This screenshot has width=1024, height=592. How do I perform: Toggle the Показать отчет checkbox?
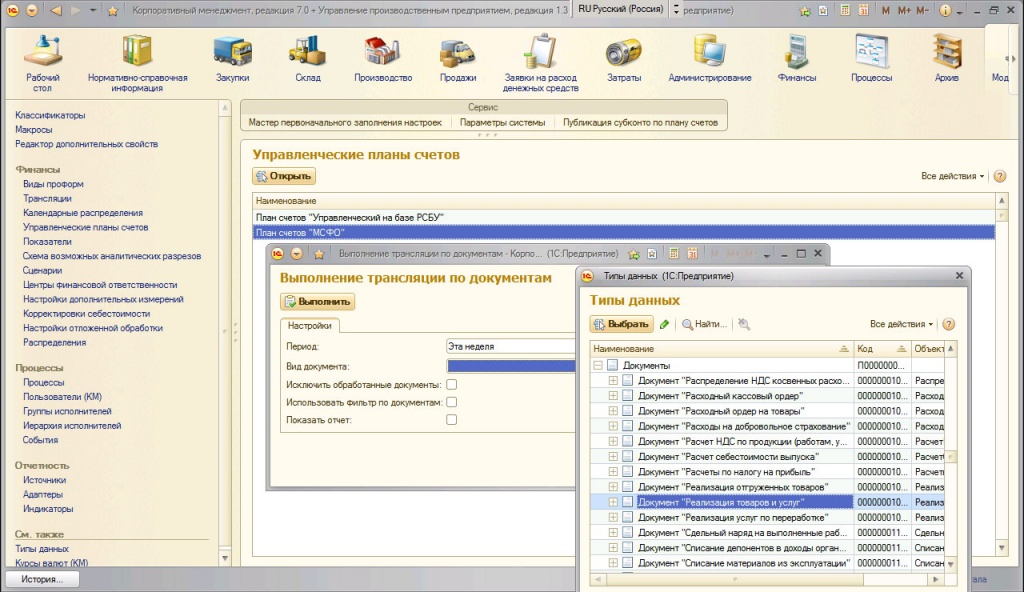point(451,419)
